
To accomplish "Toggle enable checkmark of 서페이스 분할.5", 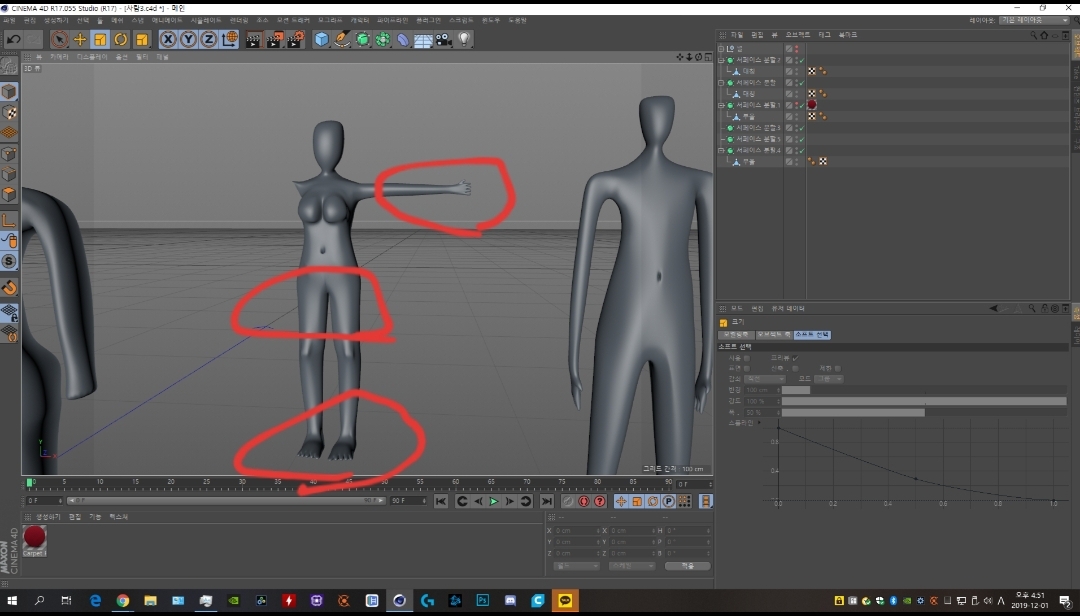I will tap(802, 139).
